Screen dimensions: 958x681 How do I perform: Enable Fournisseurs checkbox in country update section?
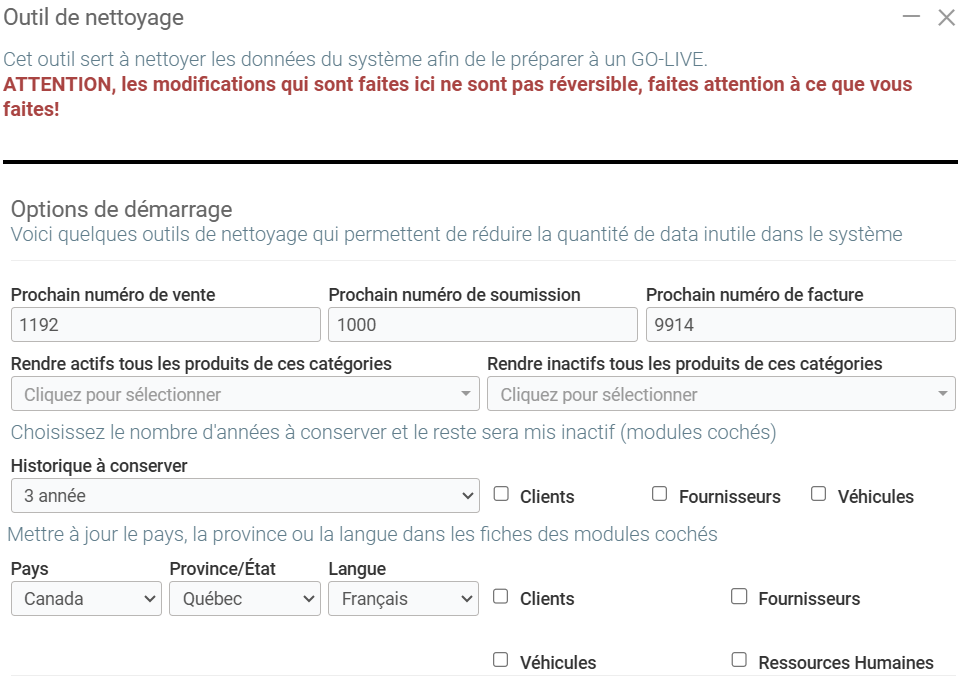click(739, 597)
